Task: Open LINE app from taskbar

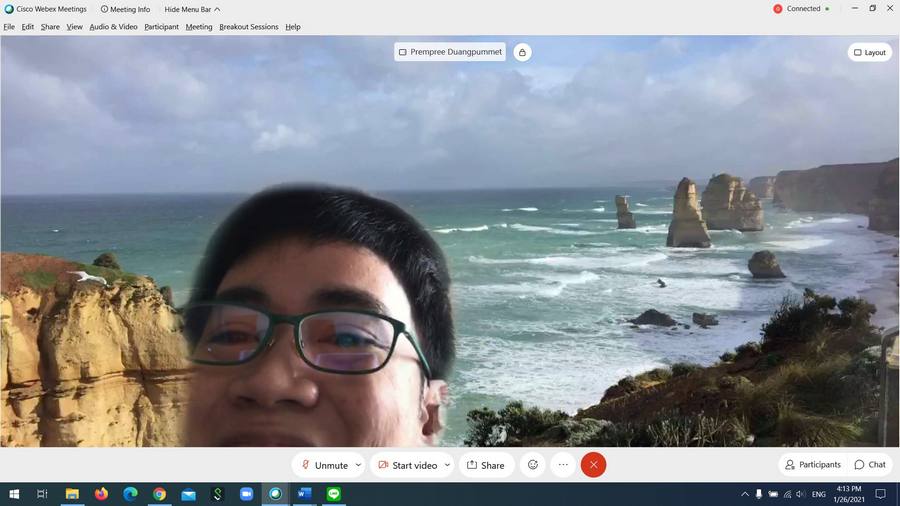Action: click(x=334, y=494)
